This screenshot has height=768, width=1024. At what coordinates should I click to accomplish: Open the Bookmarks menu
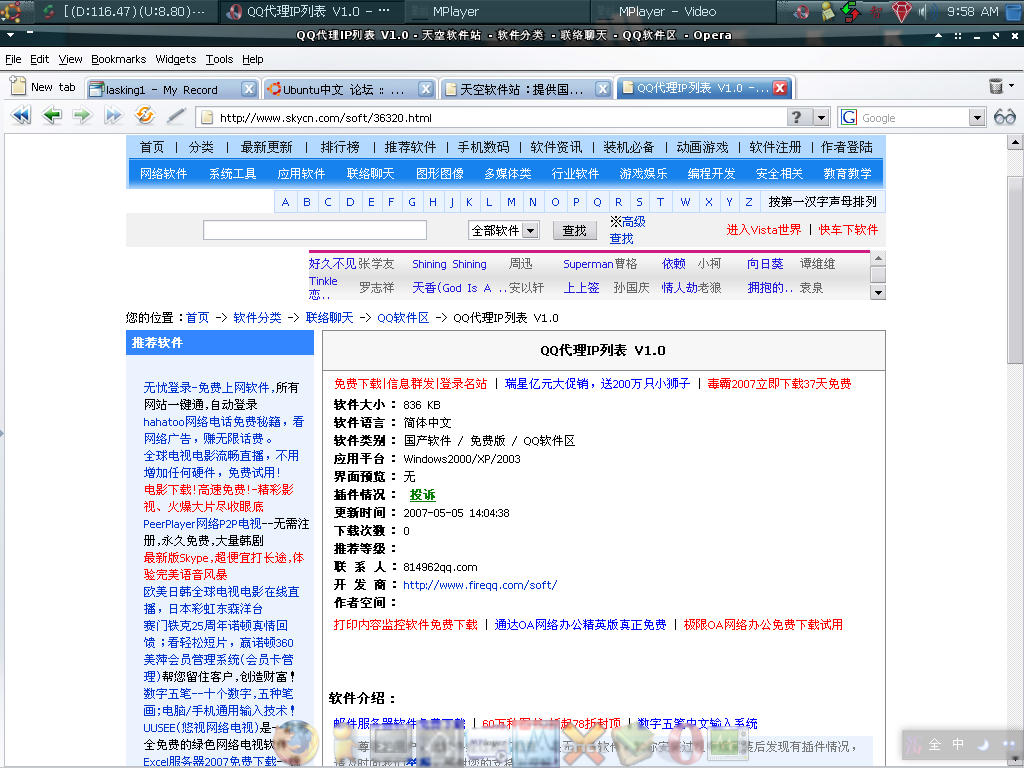click(x=119, y=59)
